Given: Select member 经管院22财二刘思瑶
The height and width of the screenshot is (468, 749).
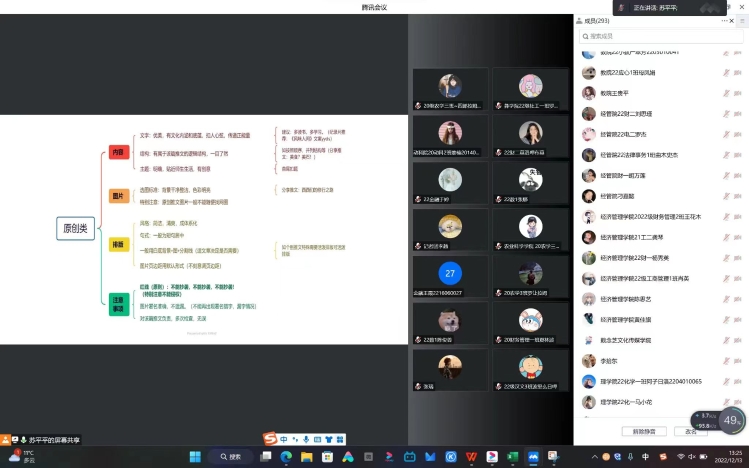Looking at the screenshot, I should (x=661, y=114).
